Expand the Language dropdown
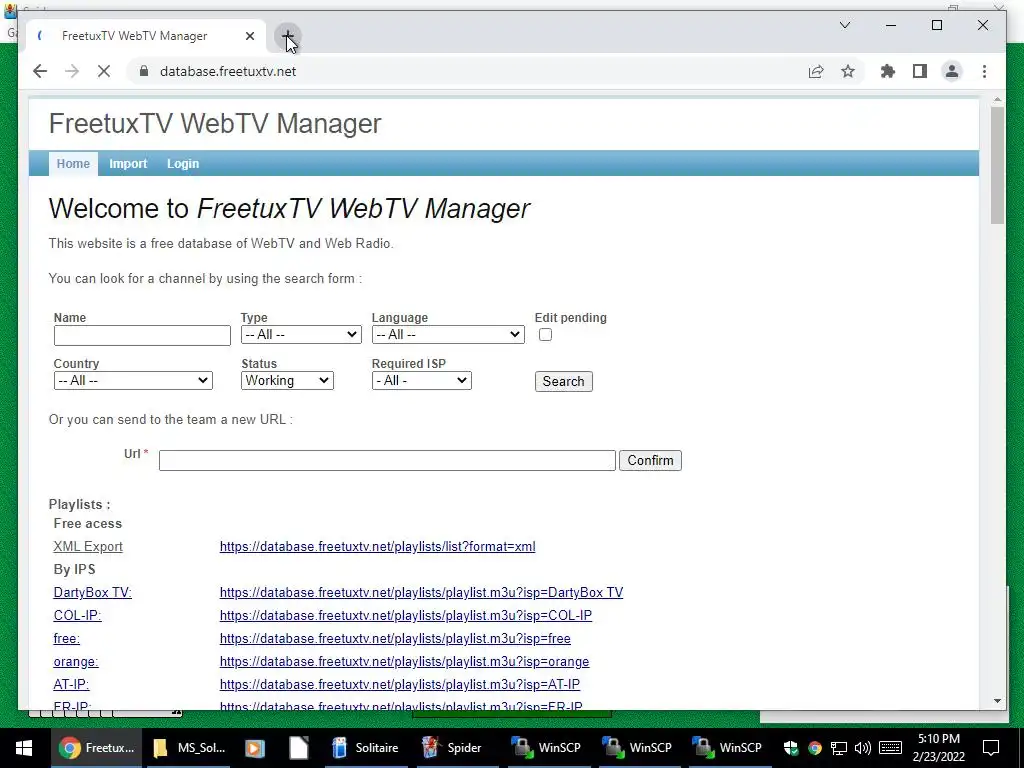Screen dimensions: 1024x768 tap(448, 334)
